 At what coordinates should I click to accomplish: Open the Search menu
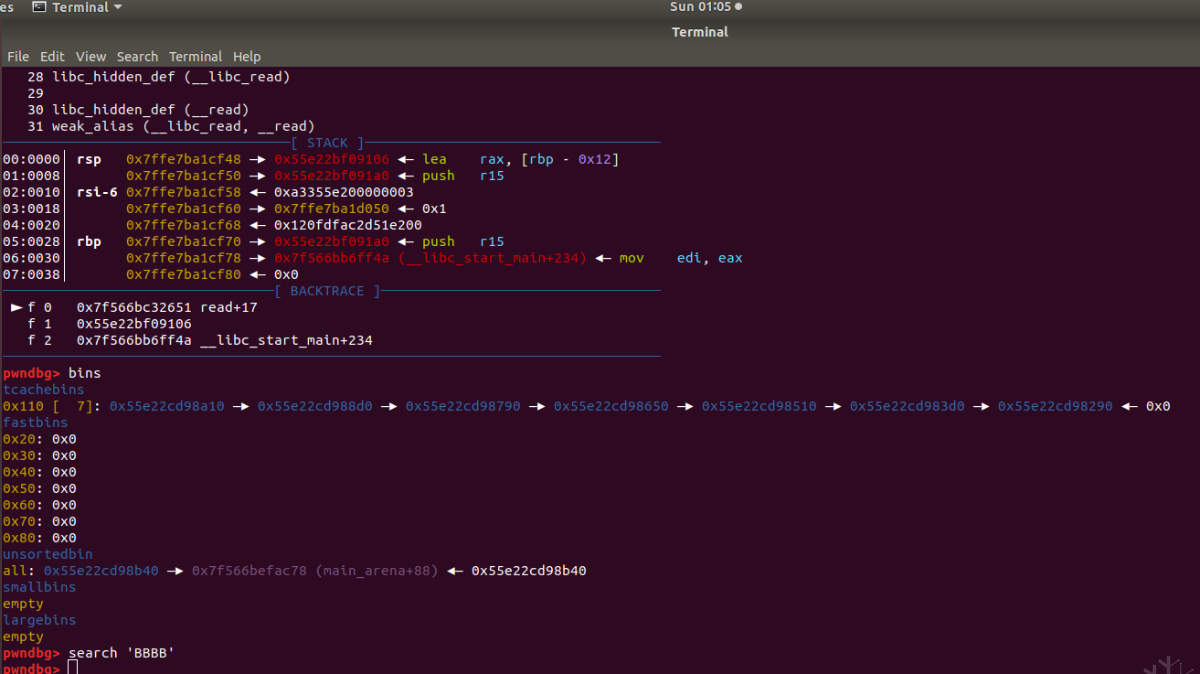[137, 57]
